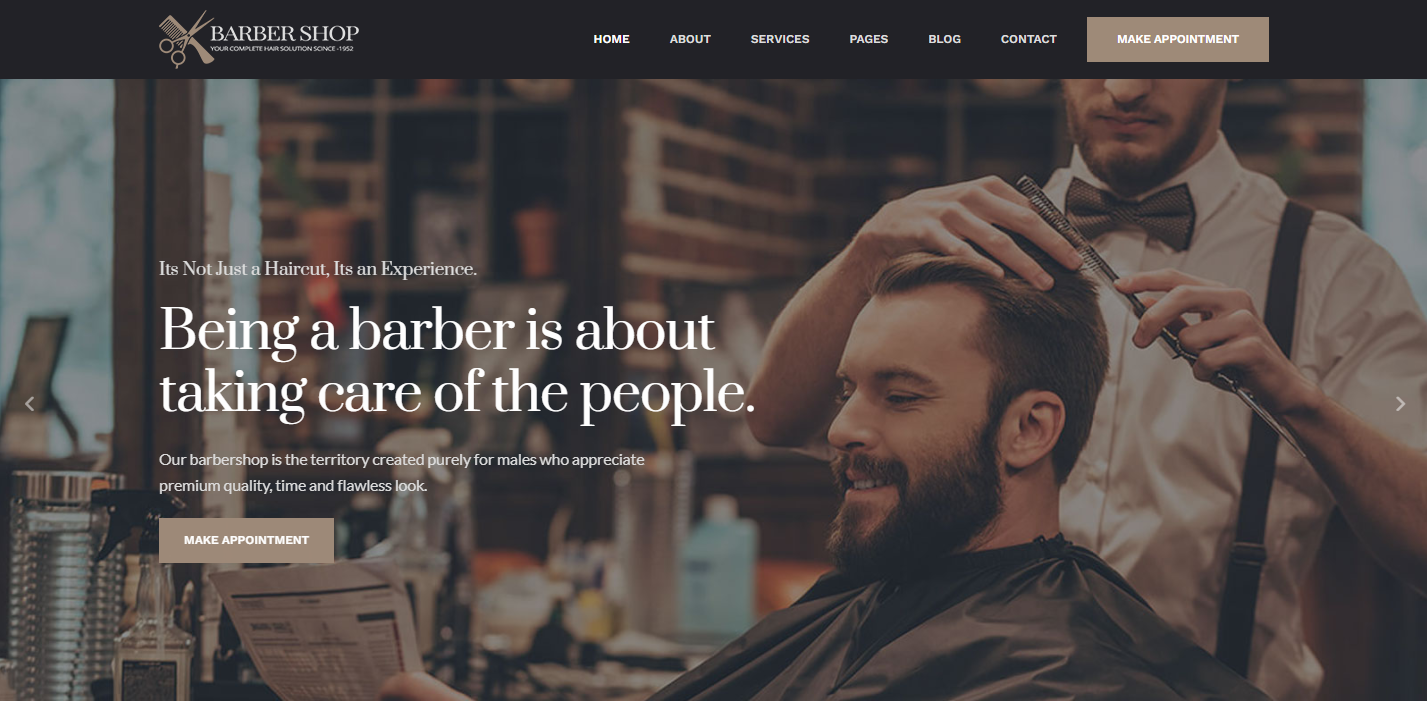Open the About menu item
The width and height of the screenshot is (1427, 701).
click(690, 39)
